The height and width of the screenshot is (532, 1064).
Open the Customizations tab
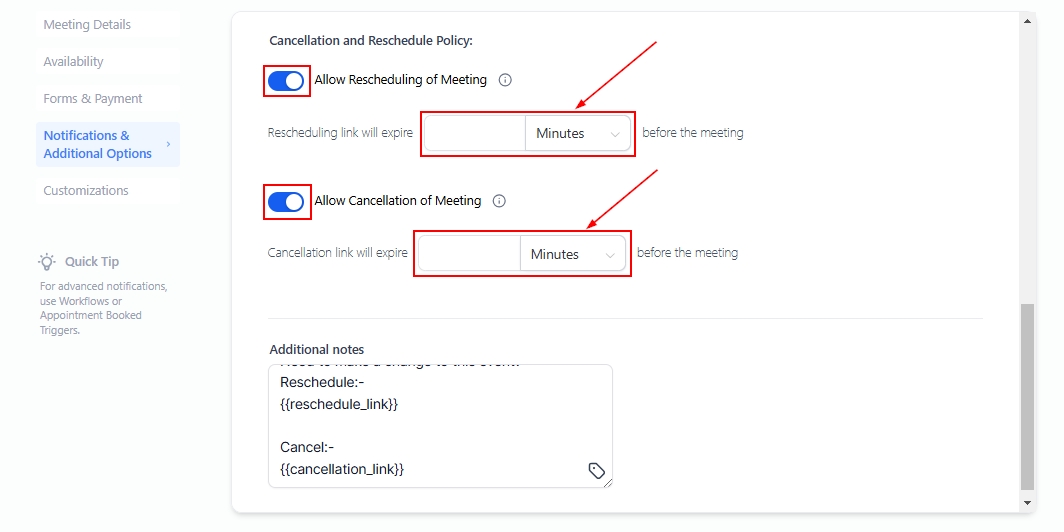86,191
